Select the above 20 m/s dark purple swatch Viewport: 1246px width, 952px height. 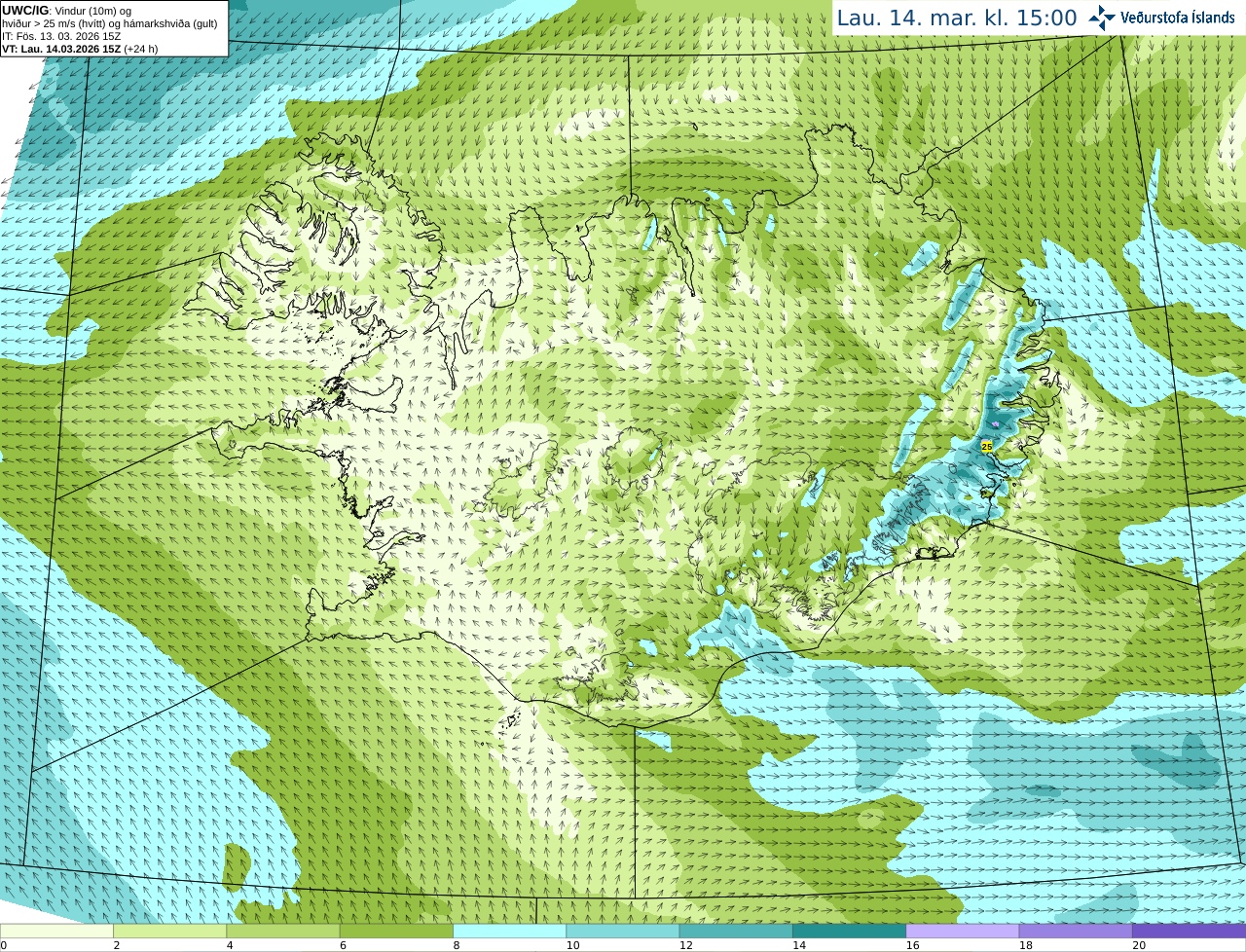coord(1189,931)
